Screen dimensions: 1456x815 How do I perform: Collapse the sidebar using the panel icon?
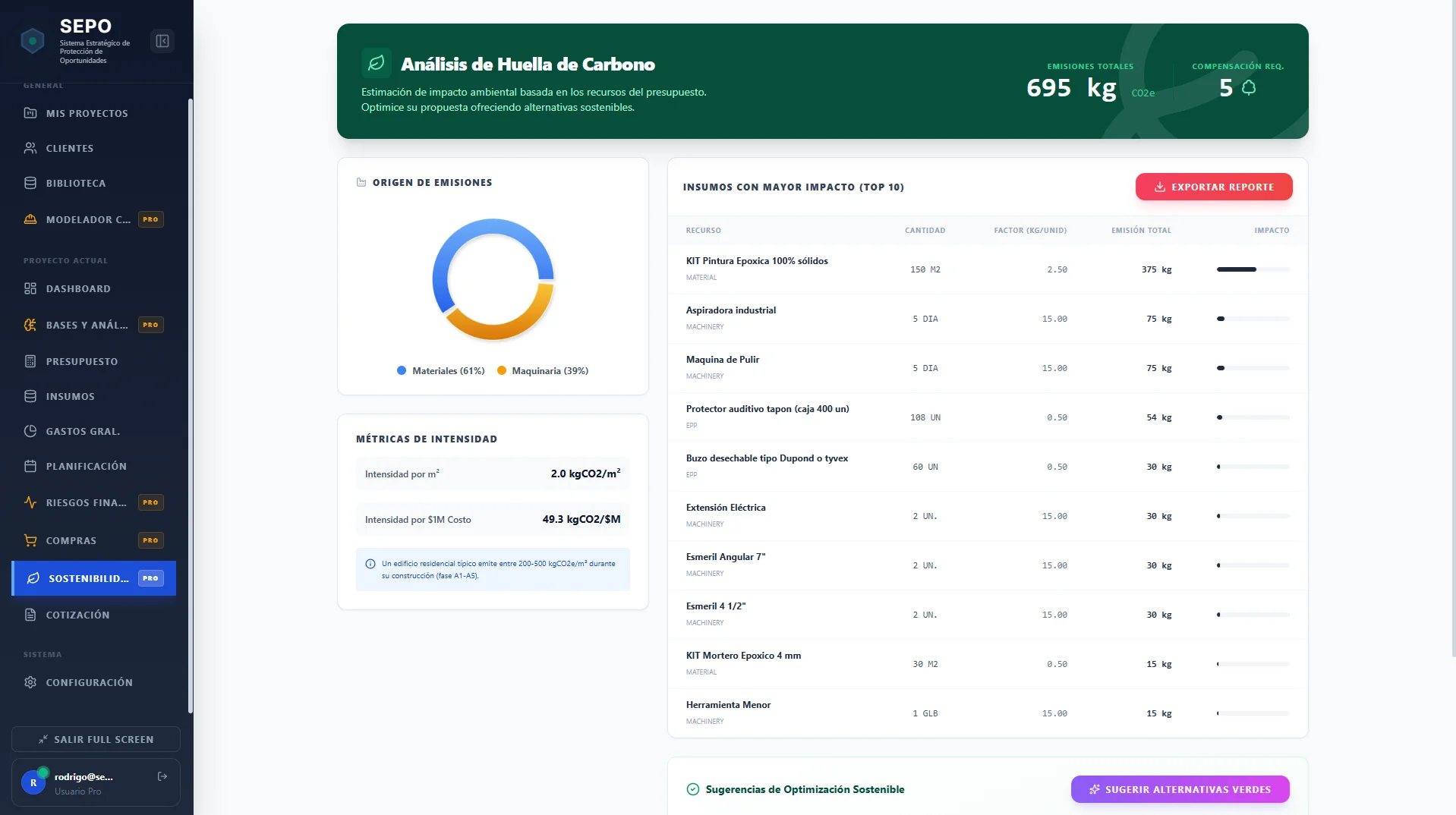[x=162, y=40]
